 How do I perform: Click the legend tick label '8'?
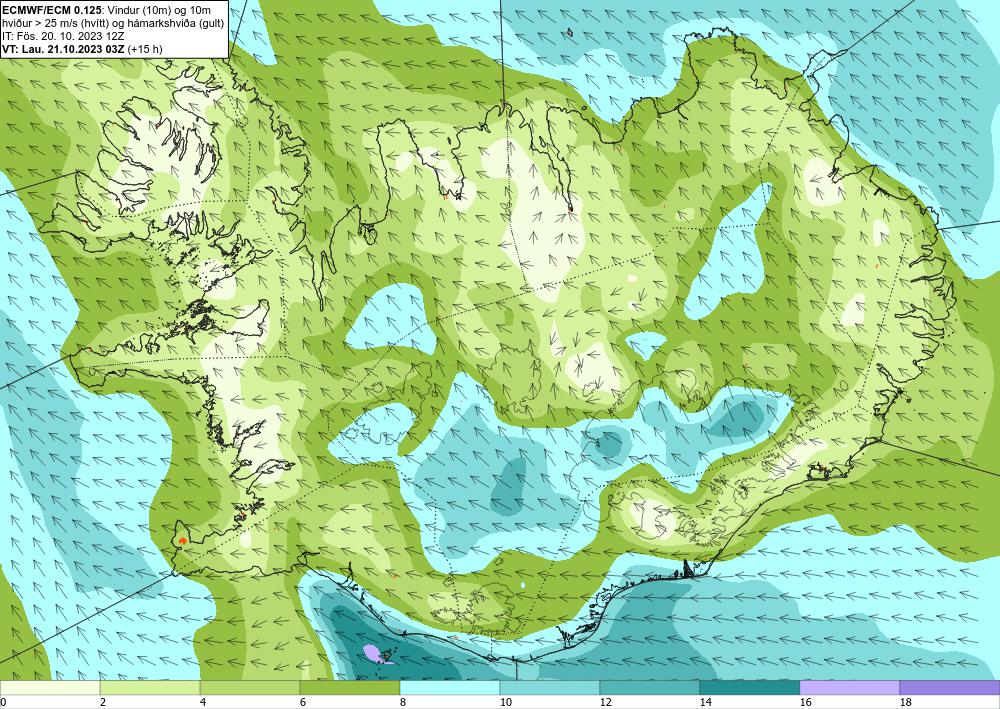tap(403, 702)
